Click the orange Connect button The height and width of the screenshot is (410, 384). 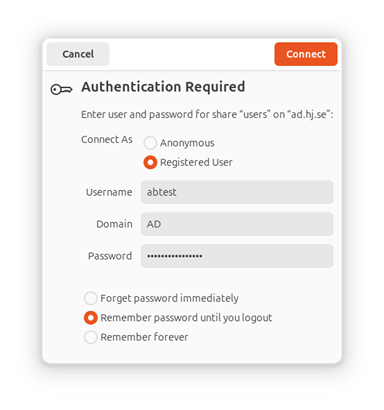(306, 54)
